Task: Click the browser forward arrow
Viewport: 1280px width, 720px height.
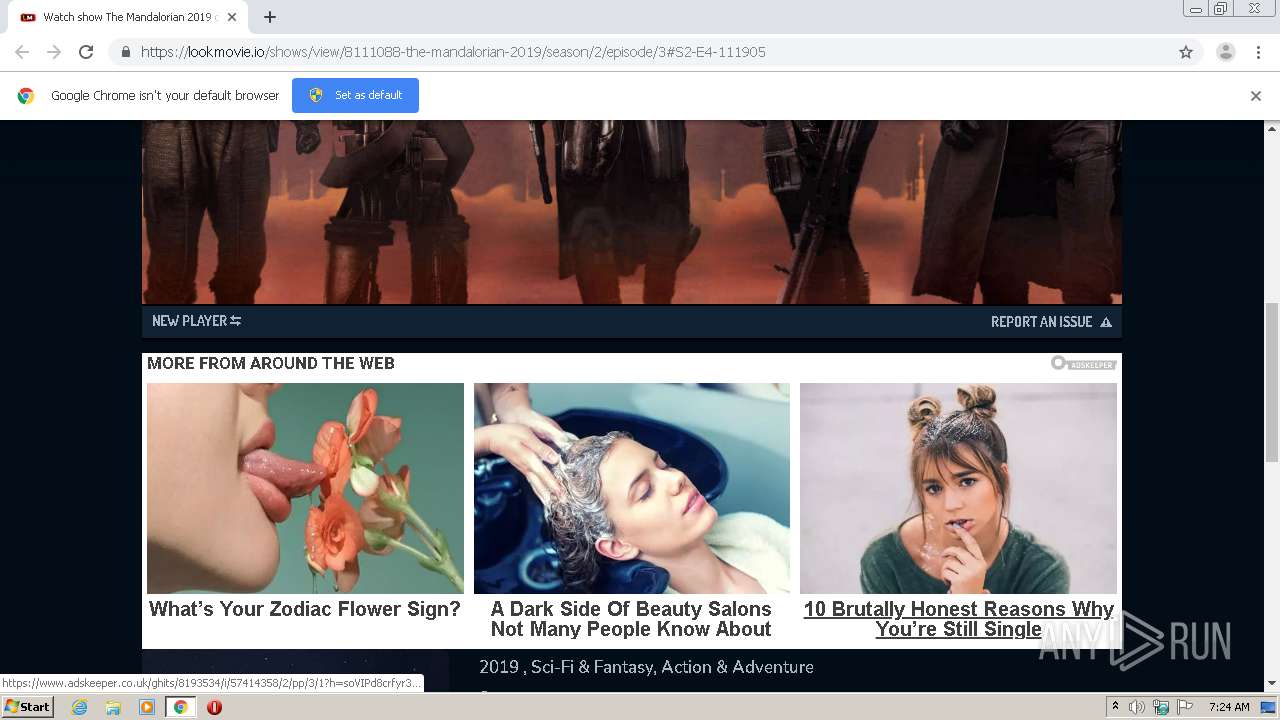Action: [x=54, y=52]
